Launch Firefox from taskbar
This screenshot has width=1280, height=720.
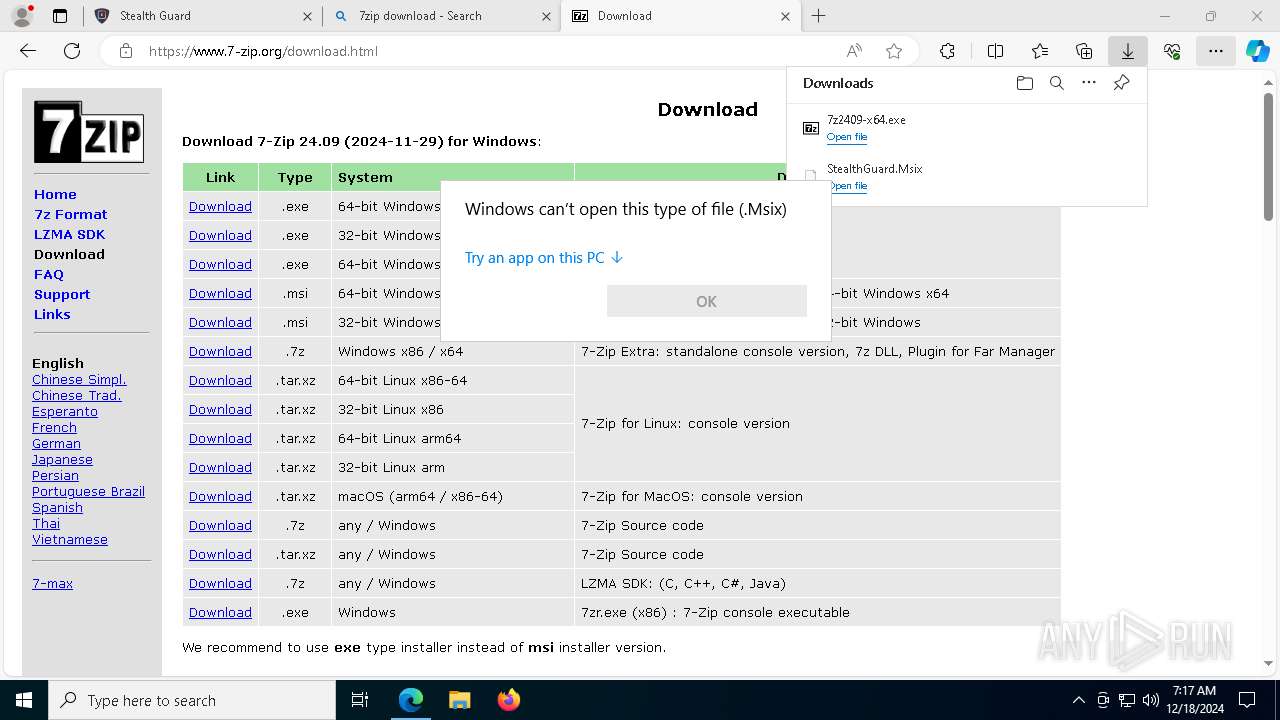(508, 700)
